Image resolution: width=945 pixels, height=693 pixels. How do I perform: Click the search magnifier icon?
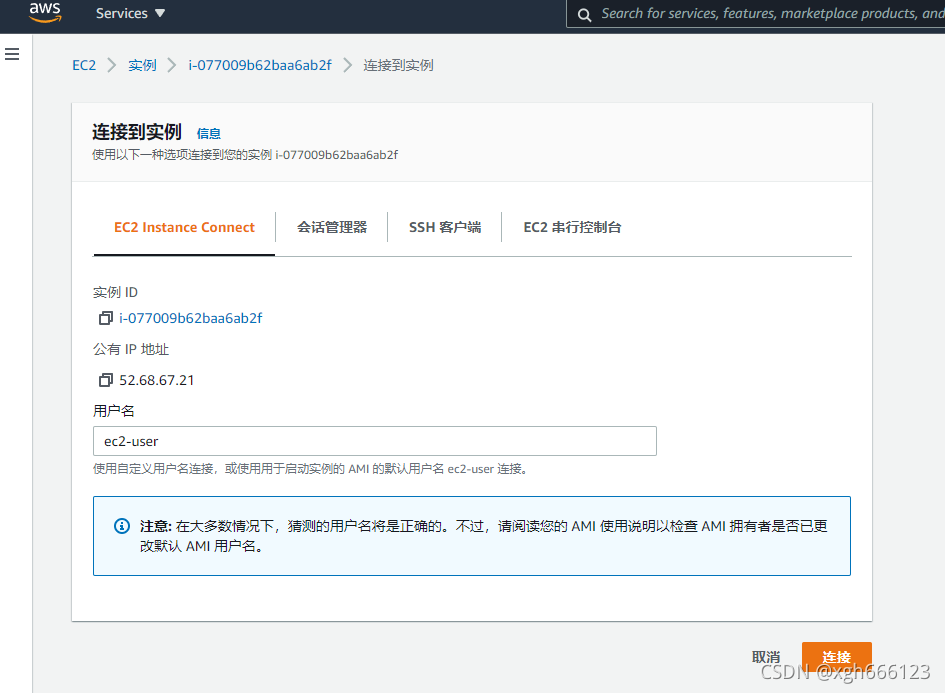click(584, 14)
